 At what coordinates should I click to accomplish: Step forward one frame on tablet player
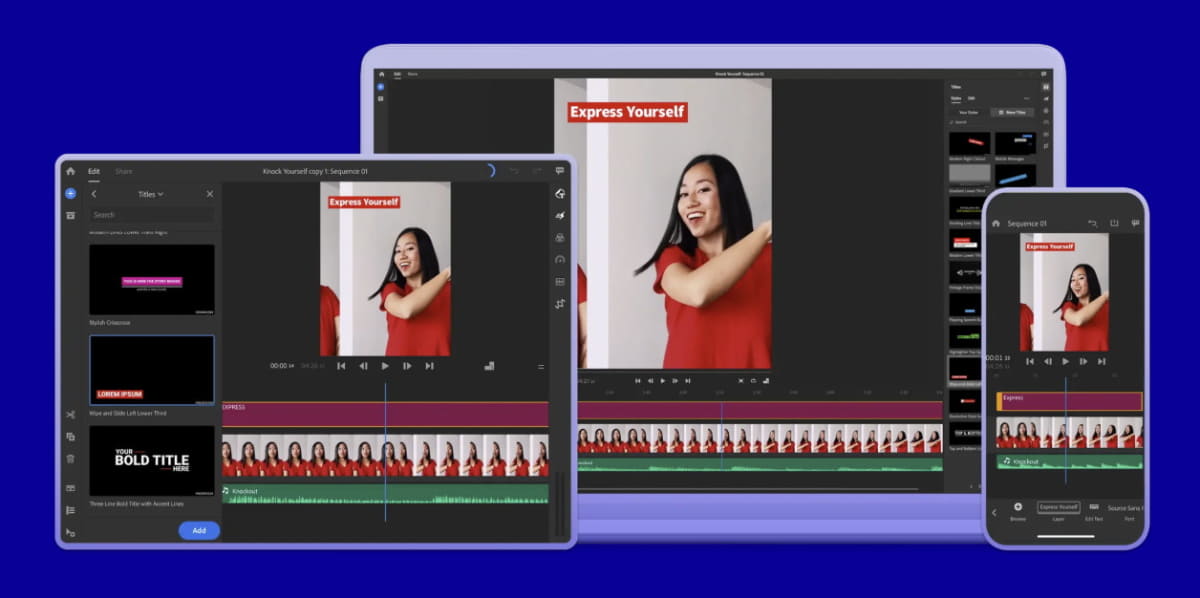tap(407, 366)
